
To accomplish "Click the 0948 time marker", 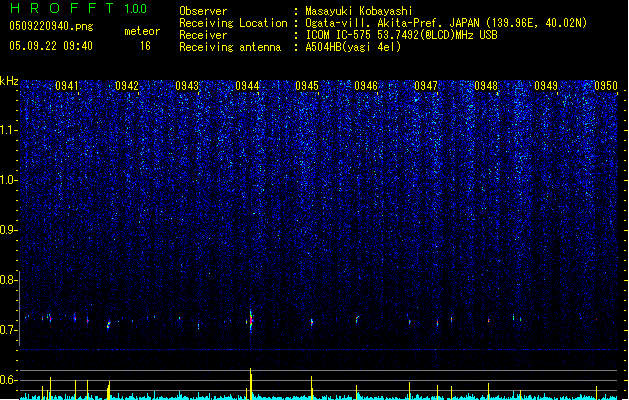I will tap(486, 86).
